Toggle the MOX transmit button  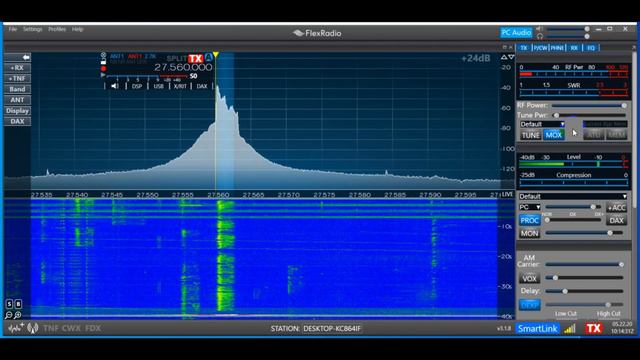(x=553, y=135)
